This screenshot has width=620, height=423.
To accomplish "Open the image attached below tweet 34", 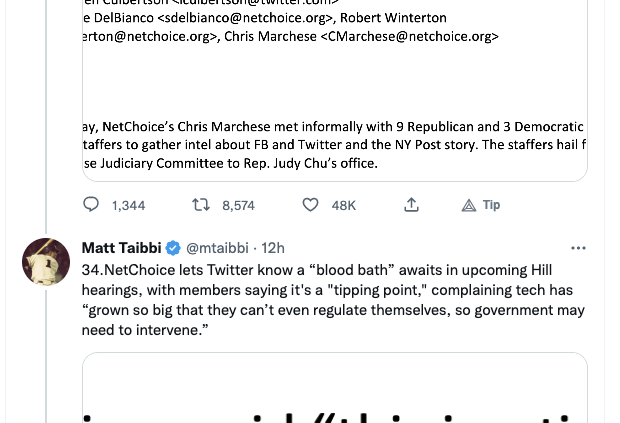I will pyautogui.click(x=334, y=390).
